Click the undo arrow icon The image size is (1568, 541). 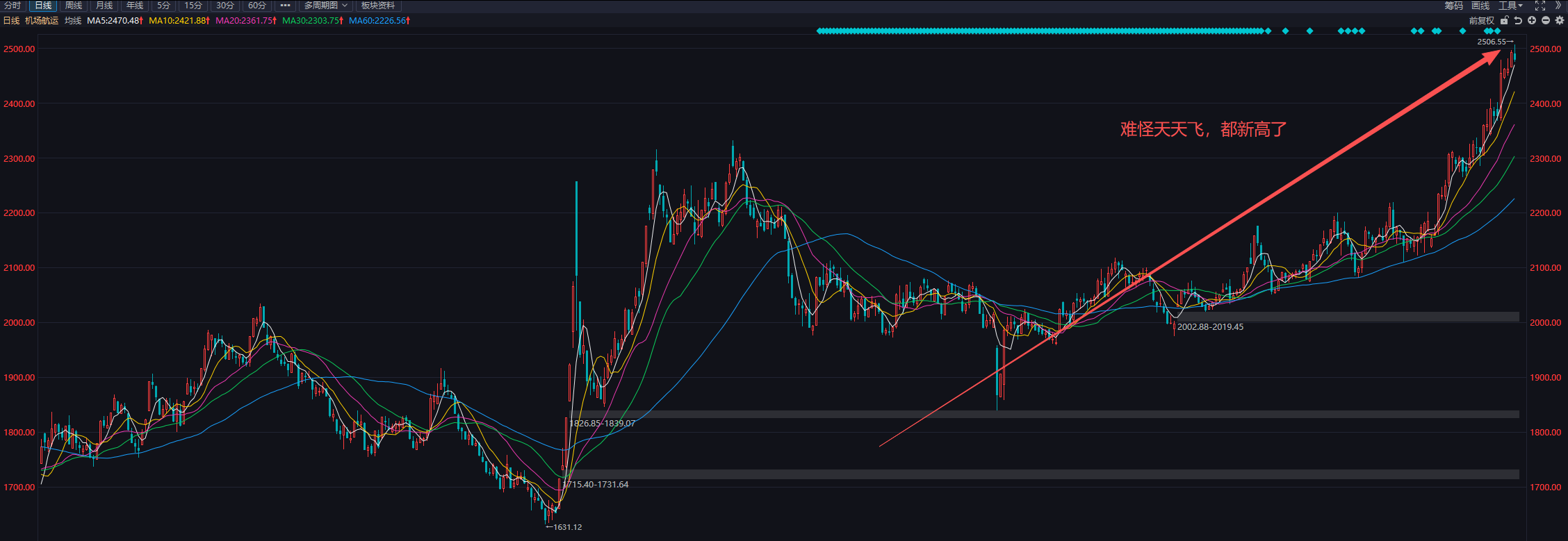(1518, 21)
